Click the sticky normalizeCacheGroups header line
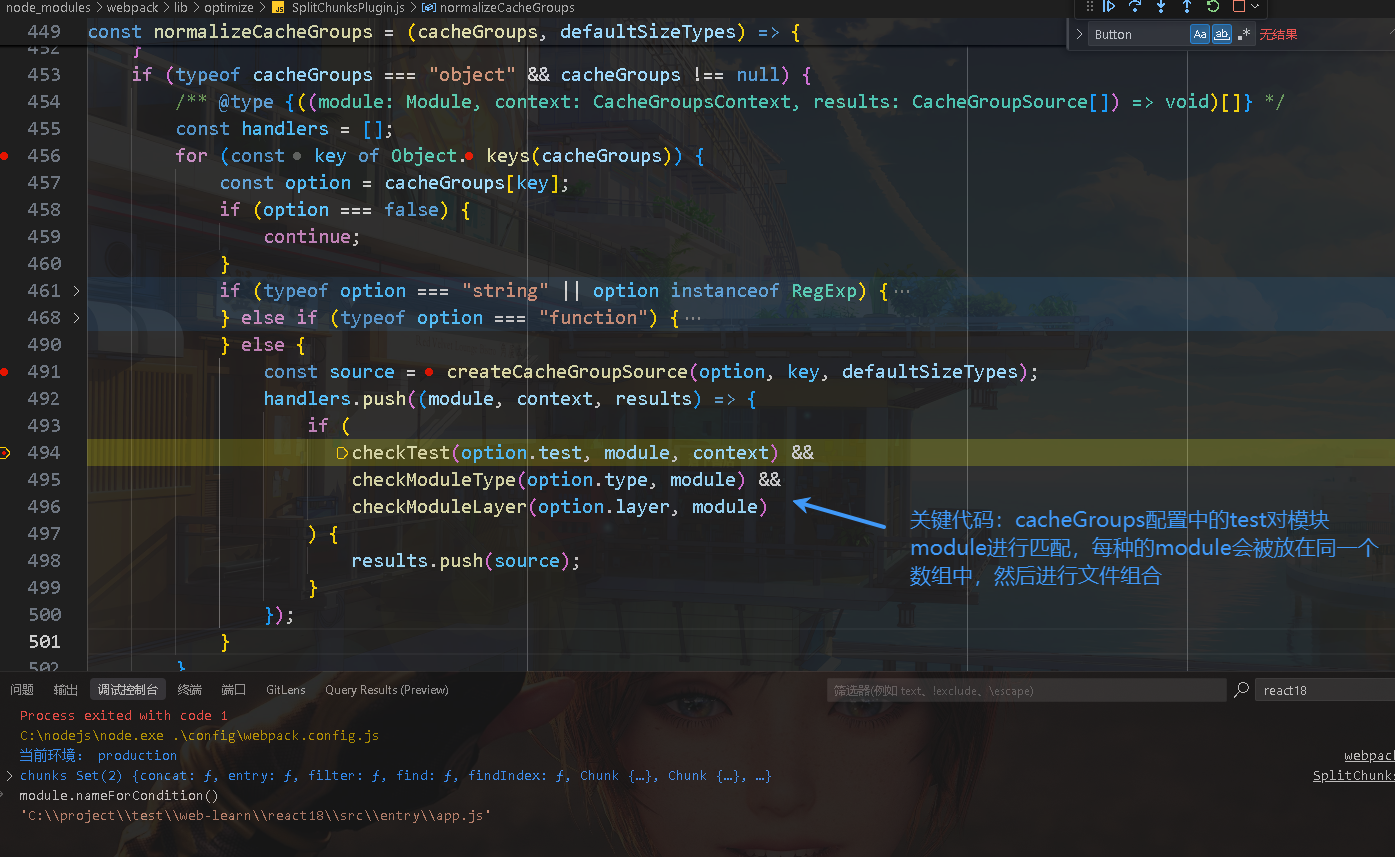 pos(444,32)
